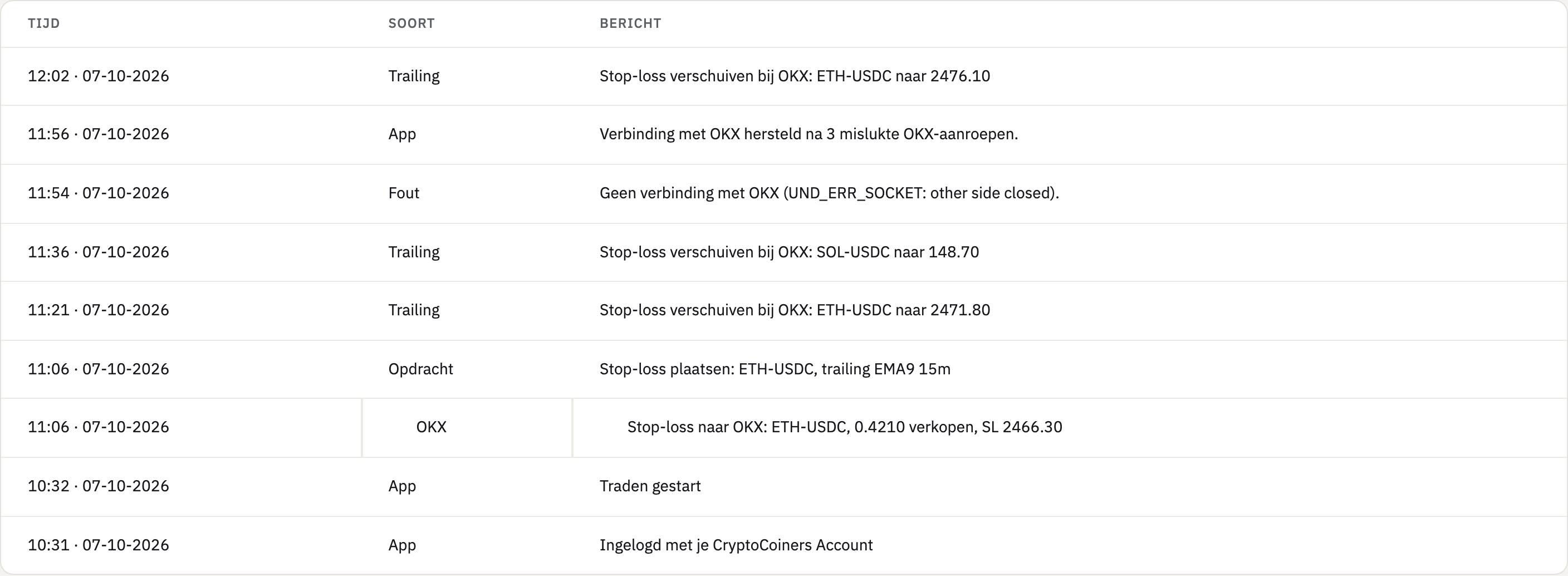The height and width of the screenshot is (576, 1568).
Task: Click the 10:31 App type entry
Action: point(401,545)
